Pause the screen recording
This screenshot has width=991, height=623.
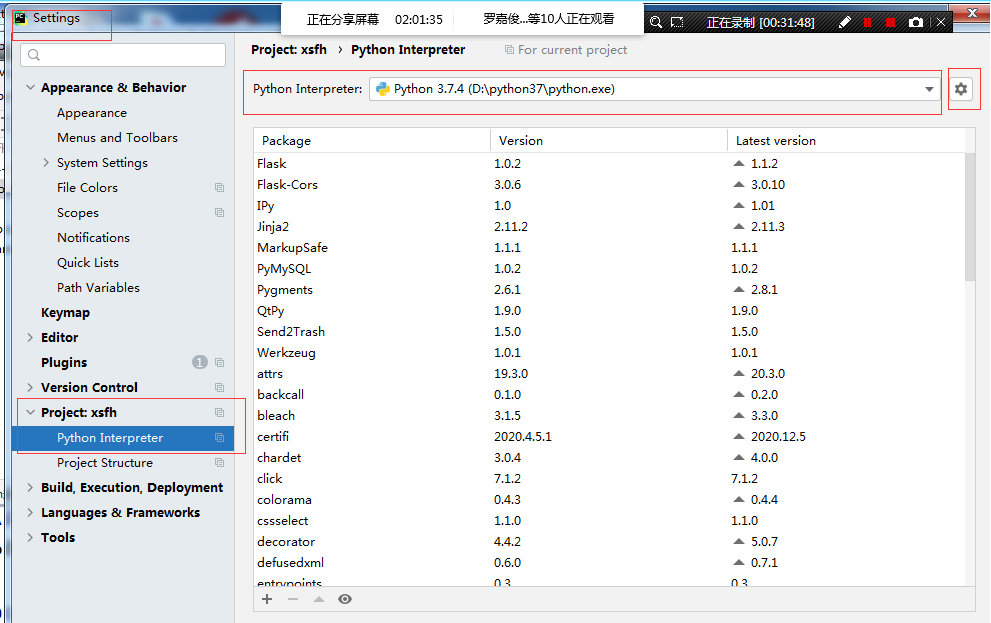tap(867, 22)
